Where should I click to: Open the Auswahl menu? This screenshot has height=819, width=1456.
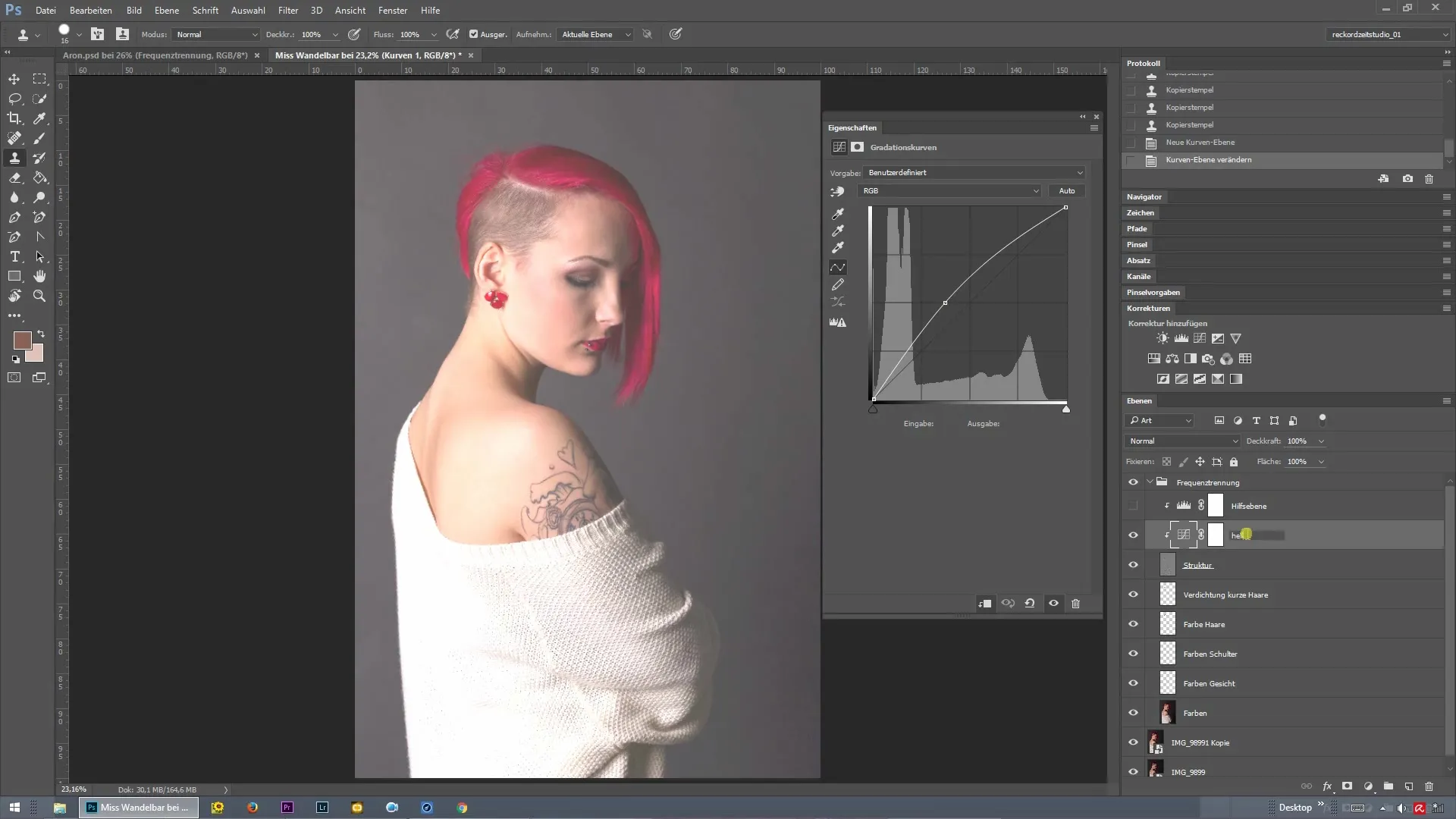pos(248,11)
